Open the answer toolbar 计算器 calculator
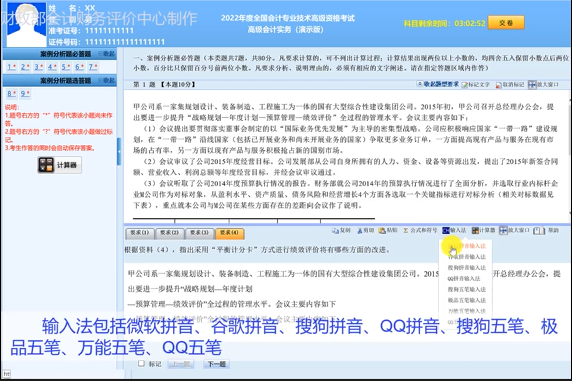 pyautogui.click(x=483, y=231)
